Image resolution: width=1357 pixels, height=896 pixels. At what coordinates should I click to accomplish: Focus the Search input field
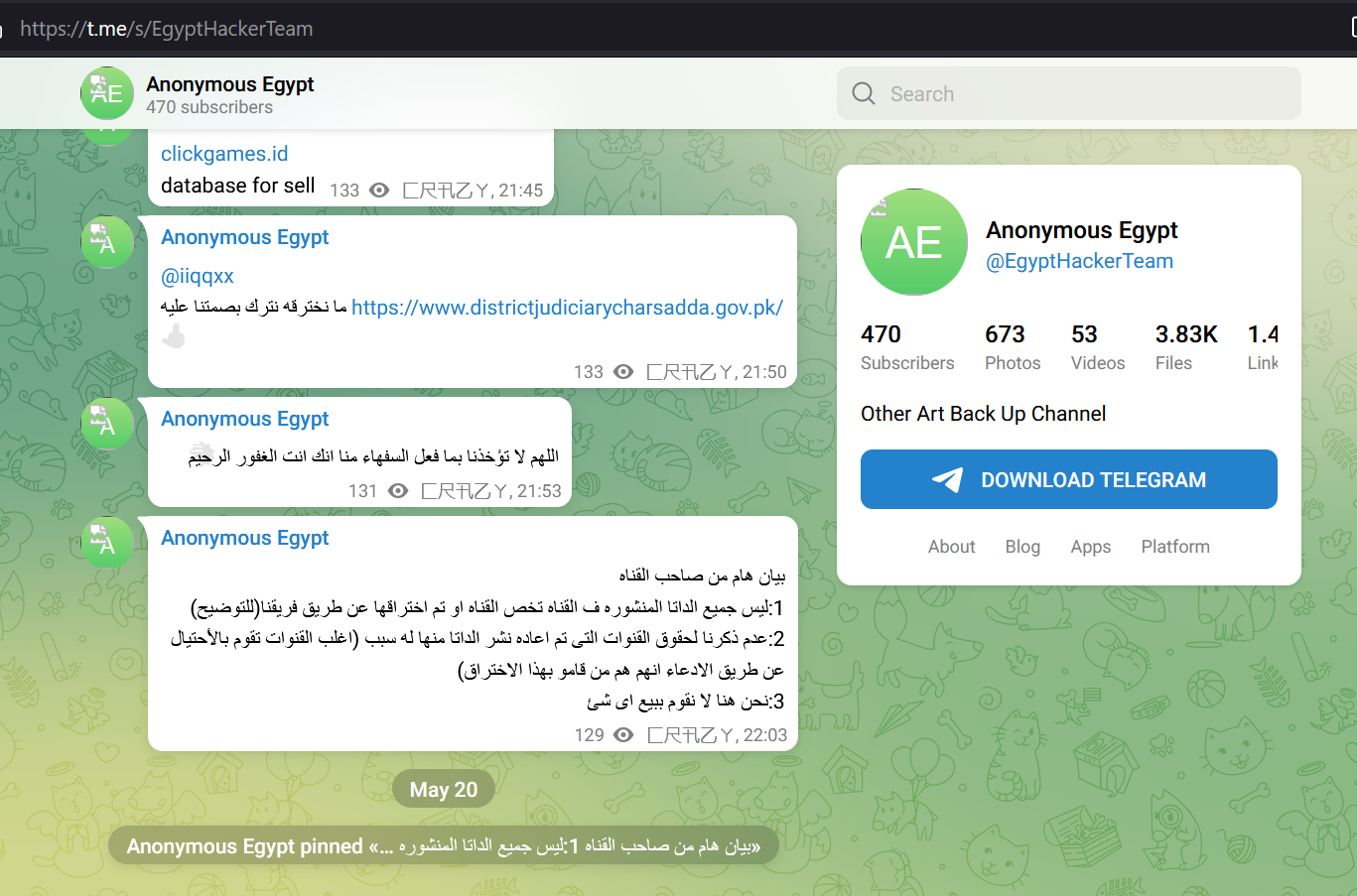(1069, 93)
